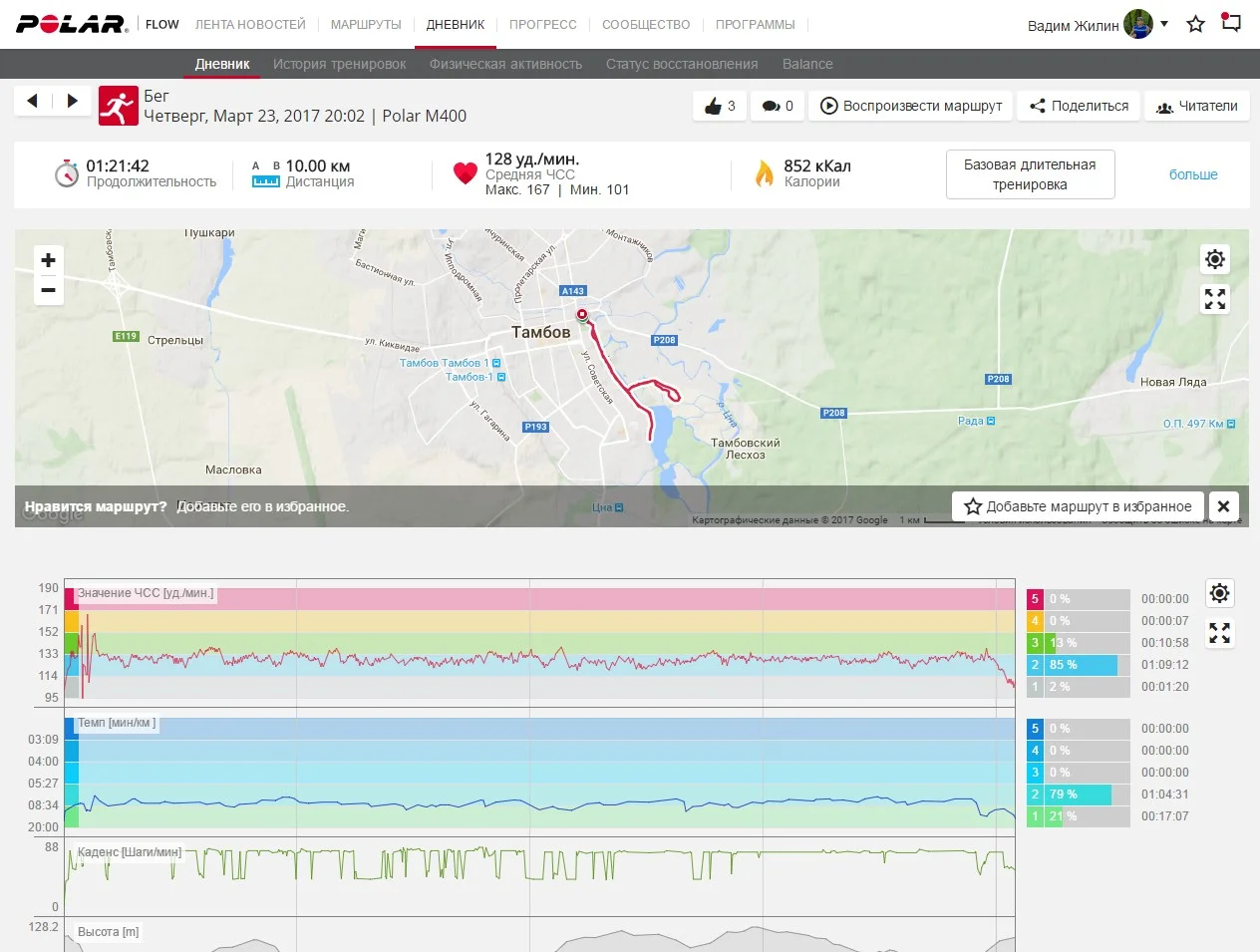The height and width of the screenshot is (952, 1260).
Task: Open the star favorites icon in header
Action: pos(1195,24)
